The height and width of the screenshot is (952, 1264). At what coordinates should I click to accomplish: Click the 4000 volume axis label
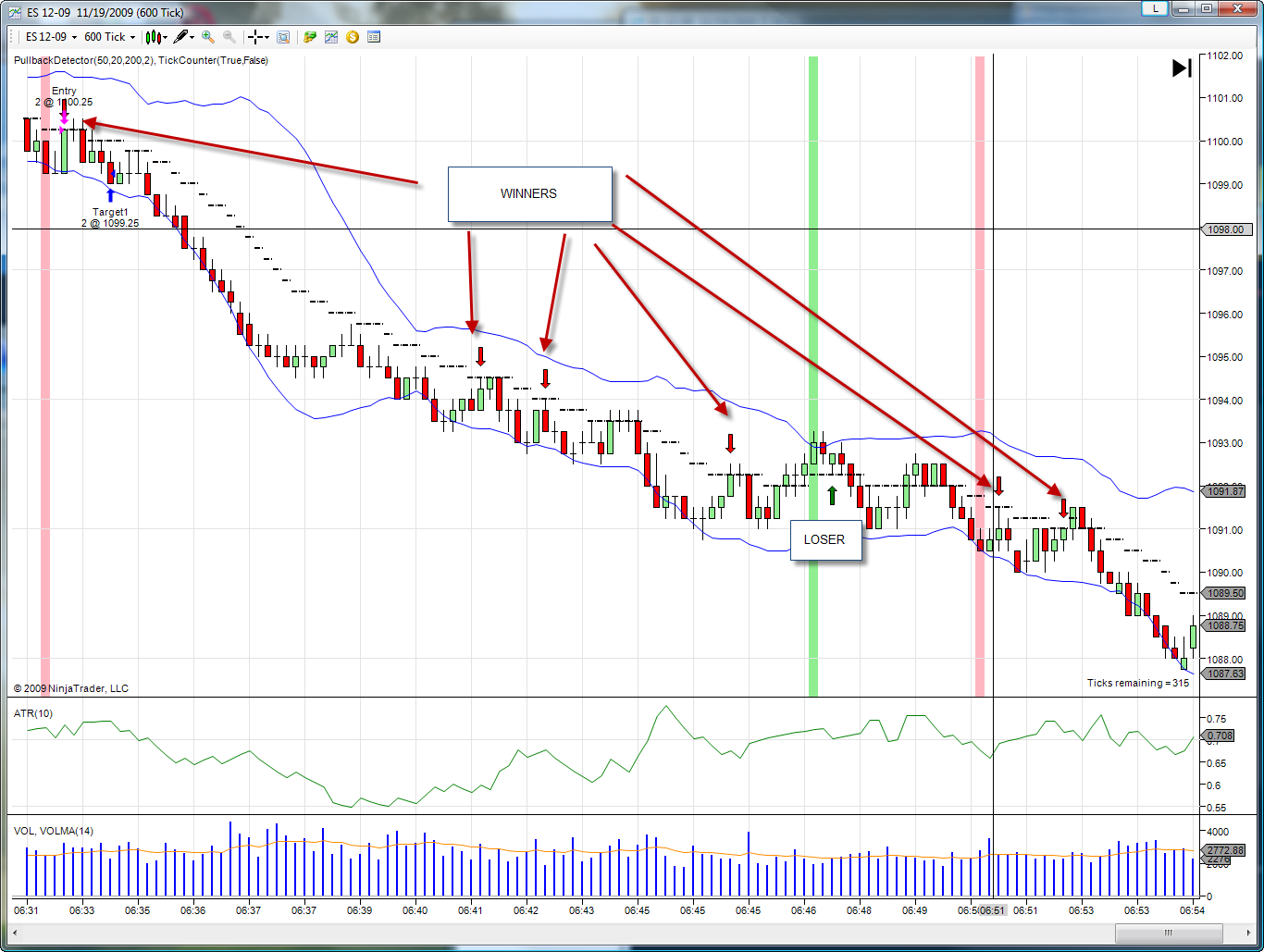coord(1220,832)
